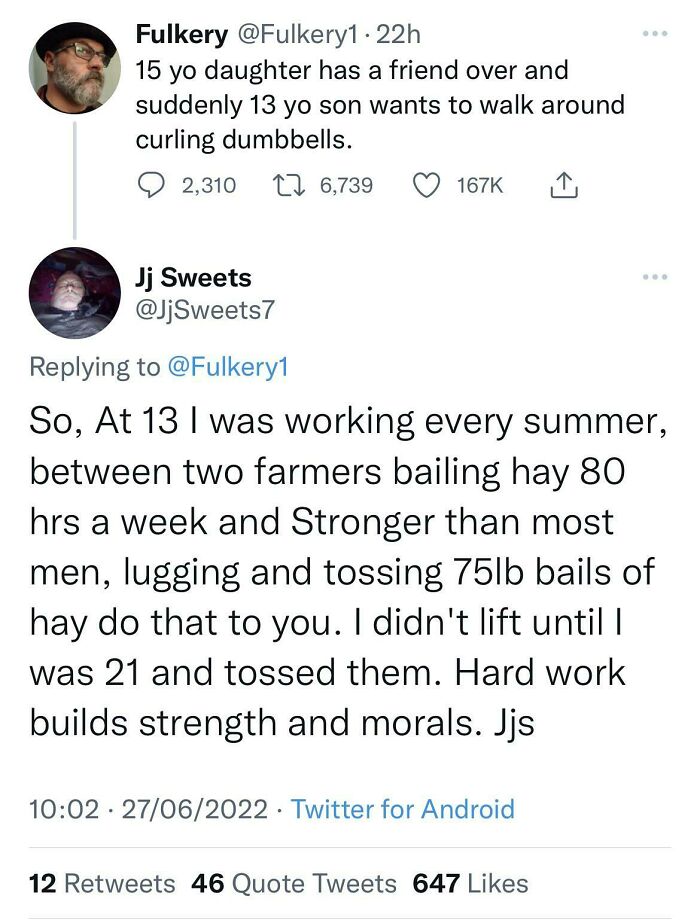700x920 pixels.
Task: View the 647 Likes list
Action: click(x=471, y=883)
